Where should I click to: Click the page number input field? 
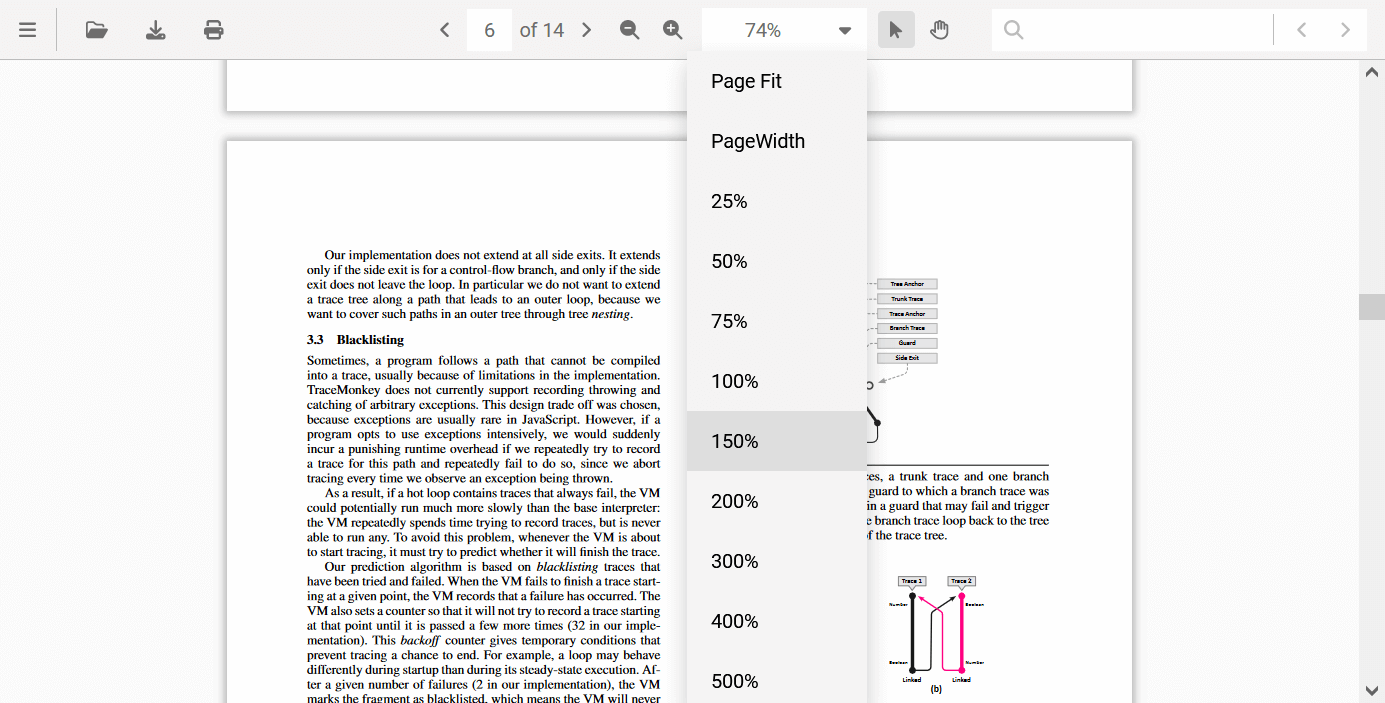coord(489,30)
